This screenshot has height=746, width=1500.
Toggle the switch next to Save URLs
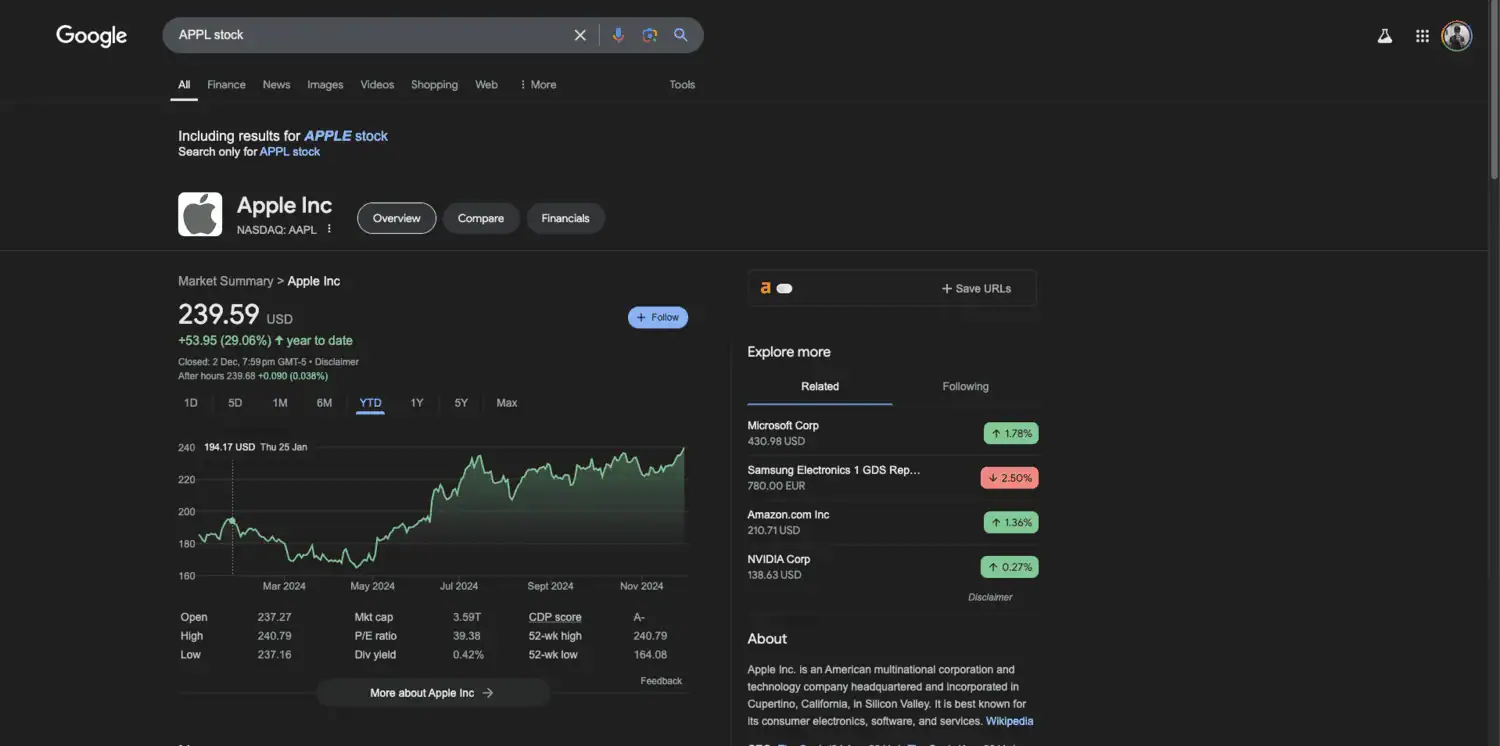tap(785, 288)
